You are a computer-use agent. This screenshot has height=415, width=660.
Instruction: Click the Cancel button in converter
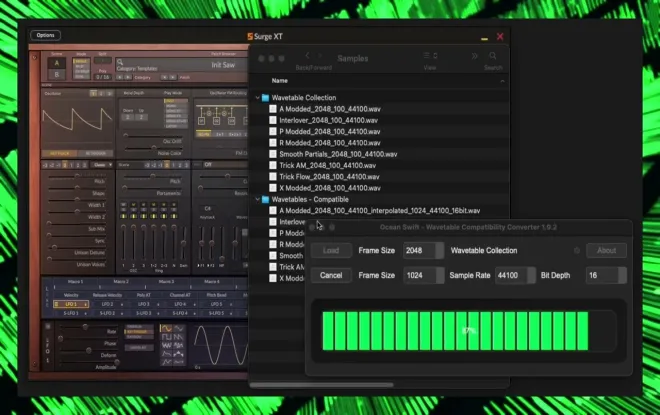click(x=331, y=275)
